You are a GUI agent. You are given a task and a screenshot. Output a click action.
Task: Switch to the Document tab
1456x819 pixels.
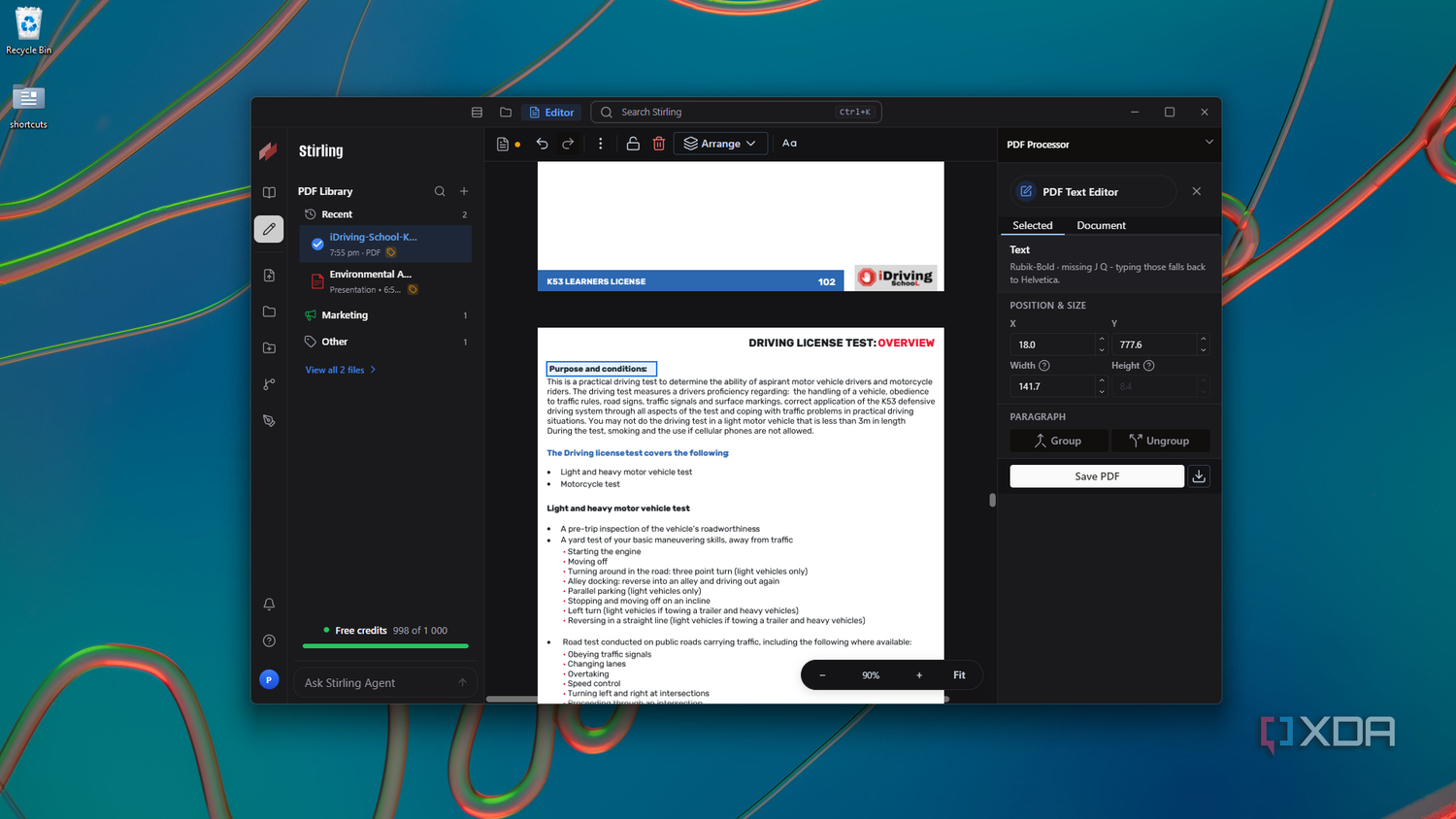(1102, 225)
